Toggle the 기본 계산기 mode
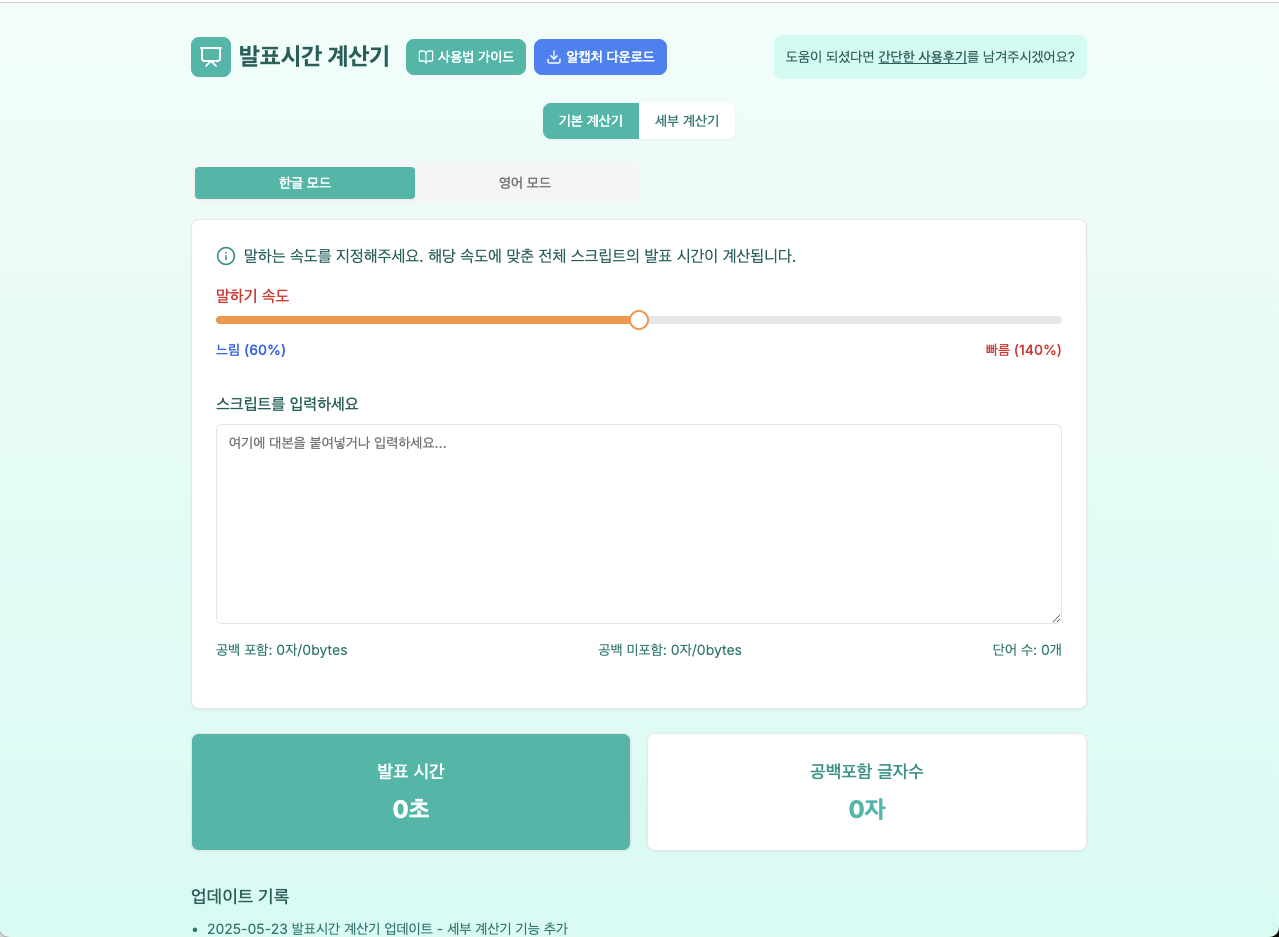This screenshot has height=937, width=1279. pyautogui.click(x=590, y=120)
